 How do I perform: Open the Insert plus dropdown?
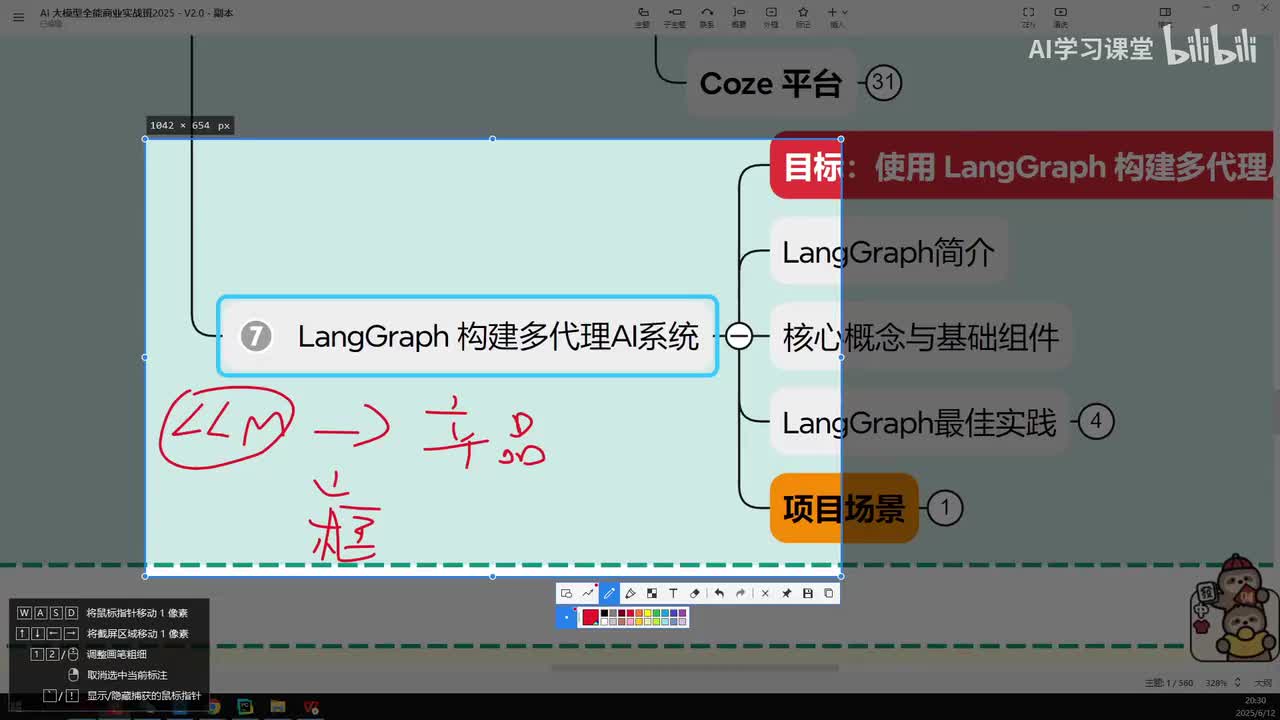pos(837,16)
